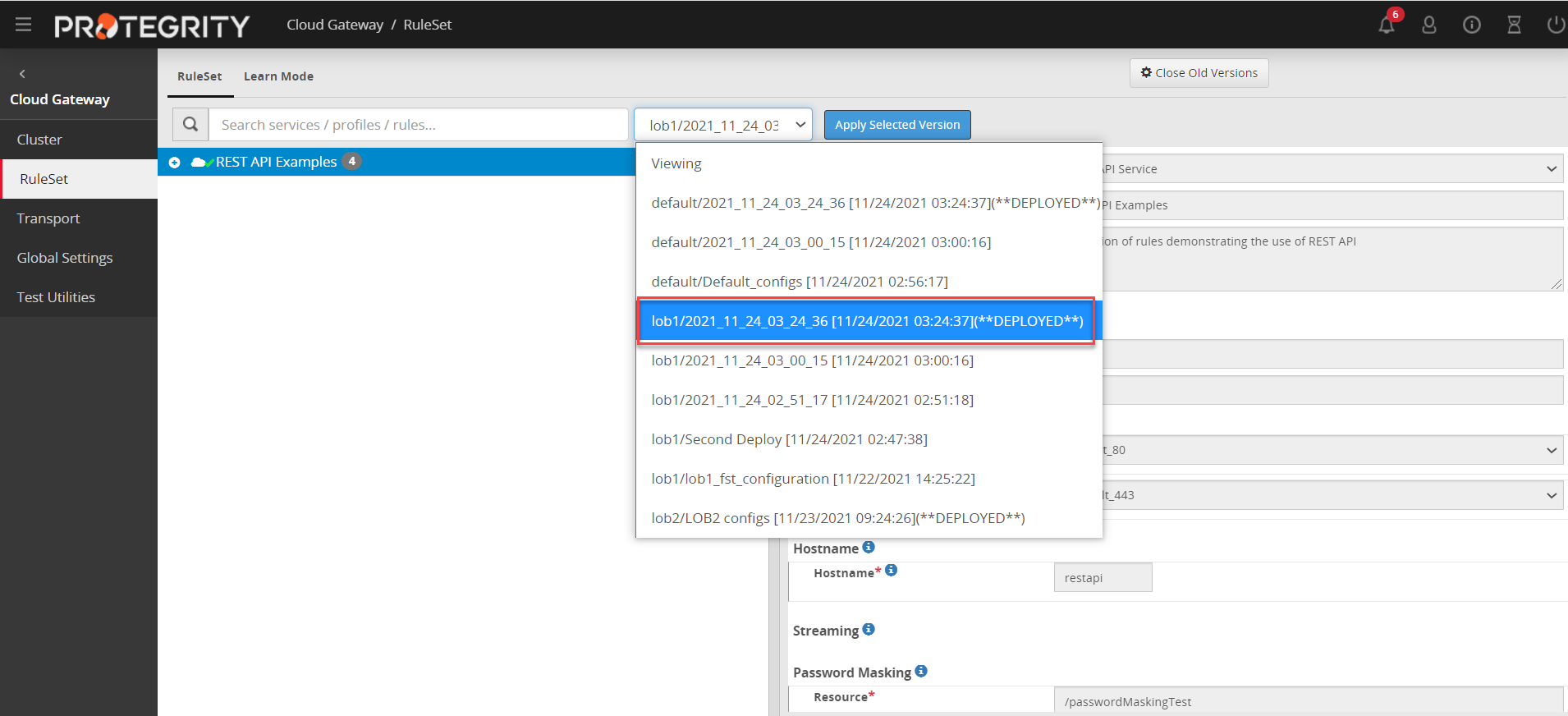Switch to the Learn Mode tab
This screenshot has width=1568, height=716.
point(278,76)
